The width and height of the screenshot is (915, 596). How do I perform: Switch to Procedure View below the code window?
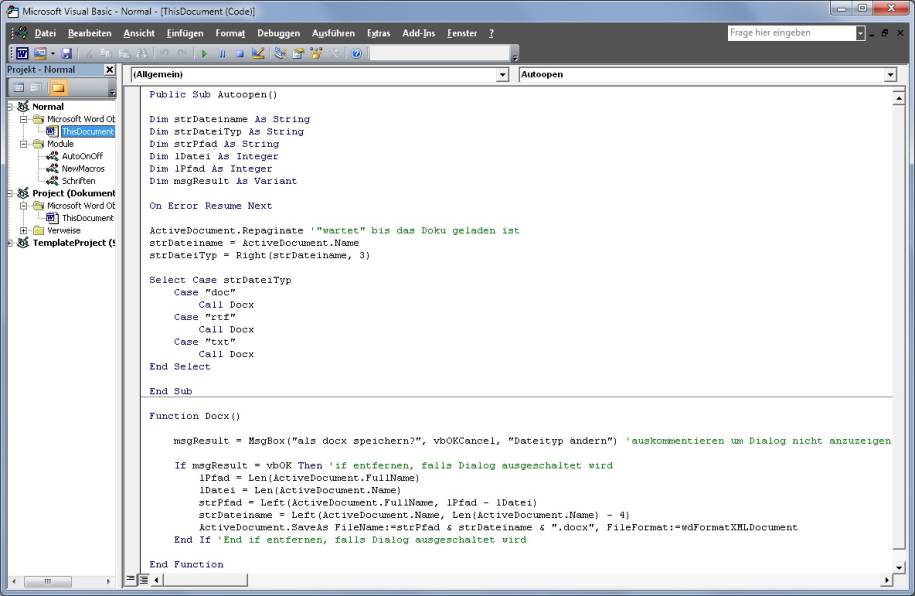[130, 578]
